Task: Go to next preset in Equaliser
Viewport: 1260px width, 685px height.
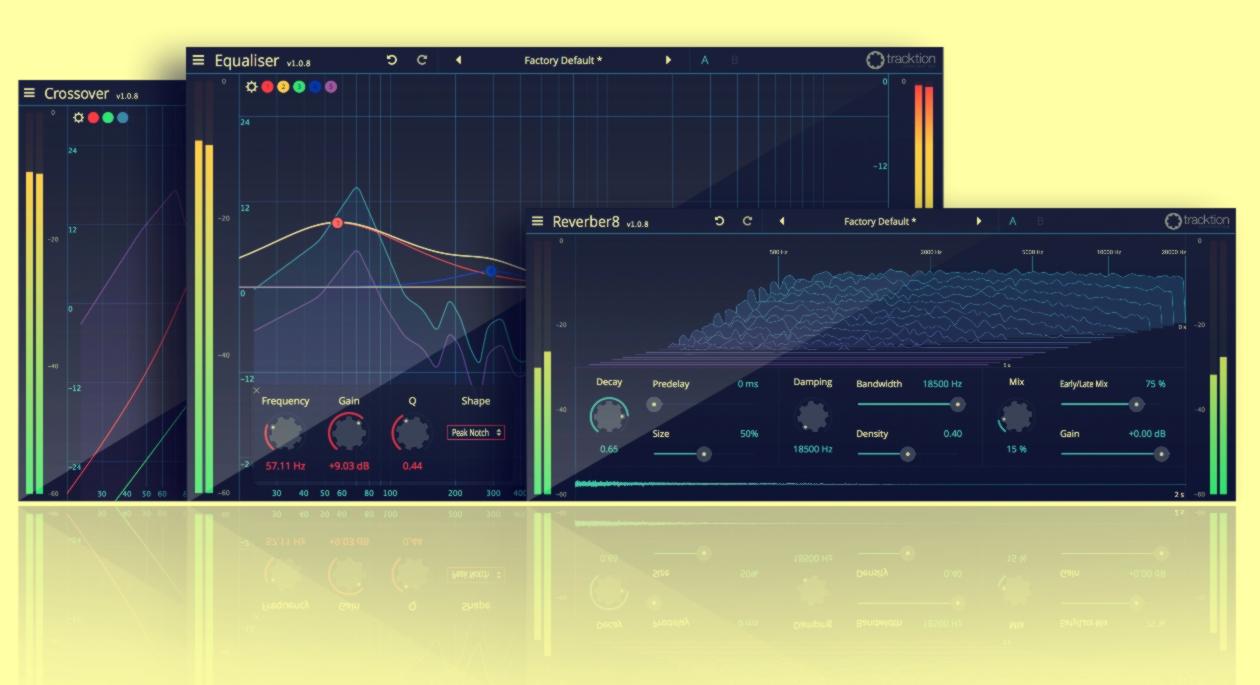Action: 668,60
